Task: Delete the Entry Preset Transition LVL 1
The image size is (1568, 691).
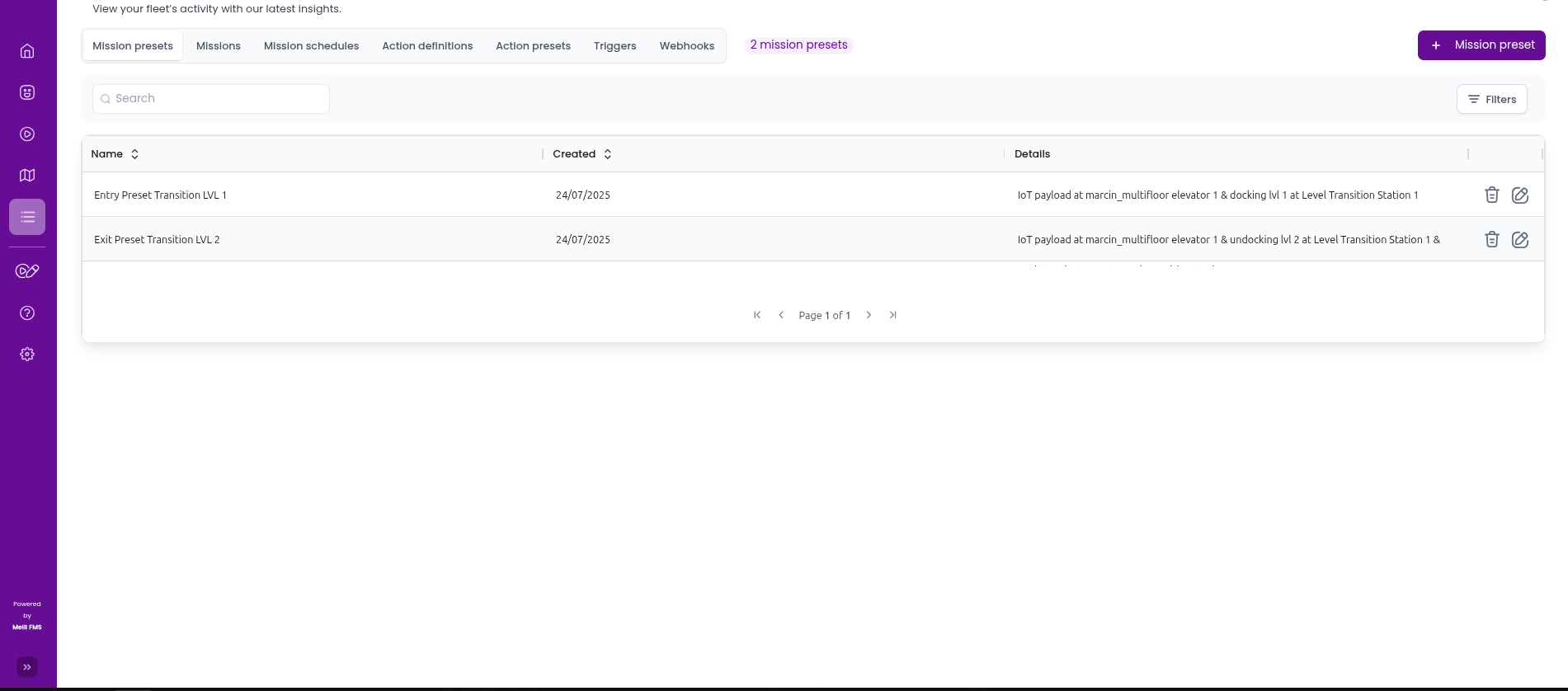Action: 1491,195
